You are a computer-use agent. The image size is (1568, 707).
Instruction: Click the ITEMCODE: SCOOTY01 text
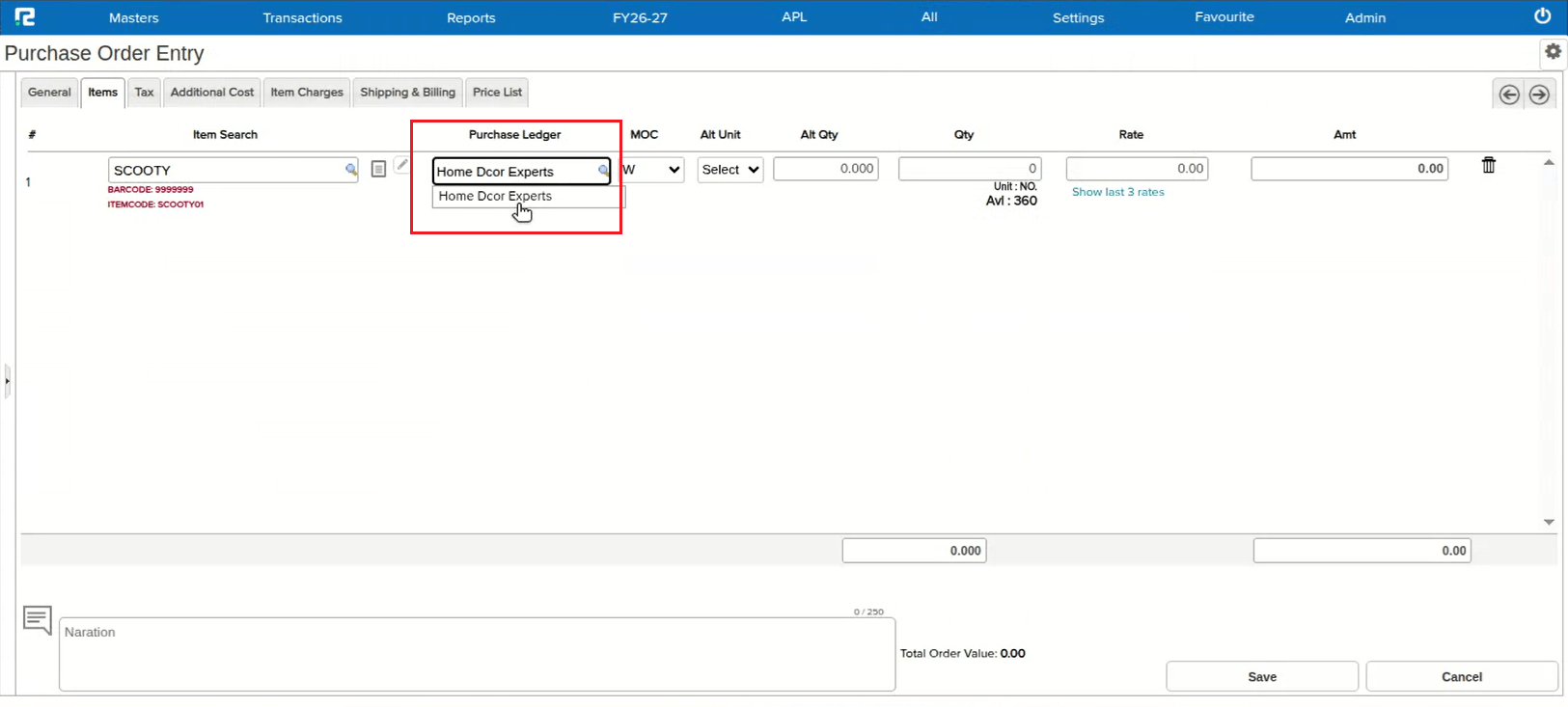[x=155, y=204]
